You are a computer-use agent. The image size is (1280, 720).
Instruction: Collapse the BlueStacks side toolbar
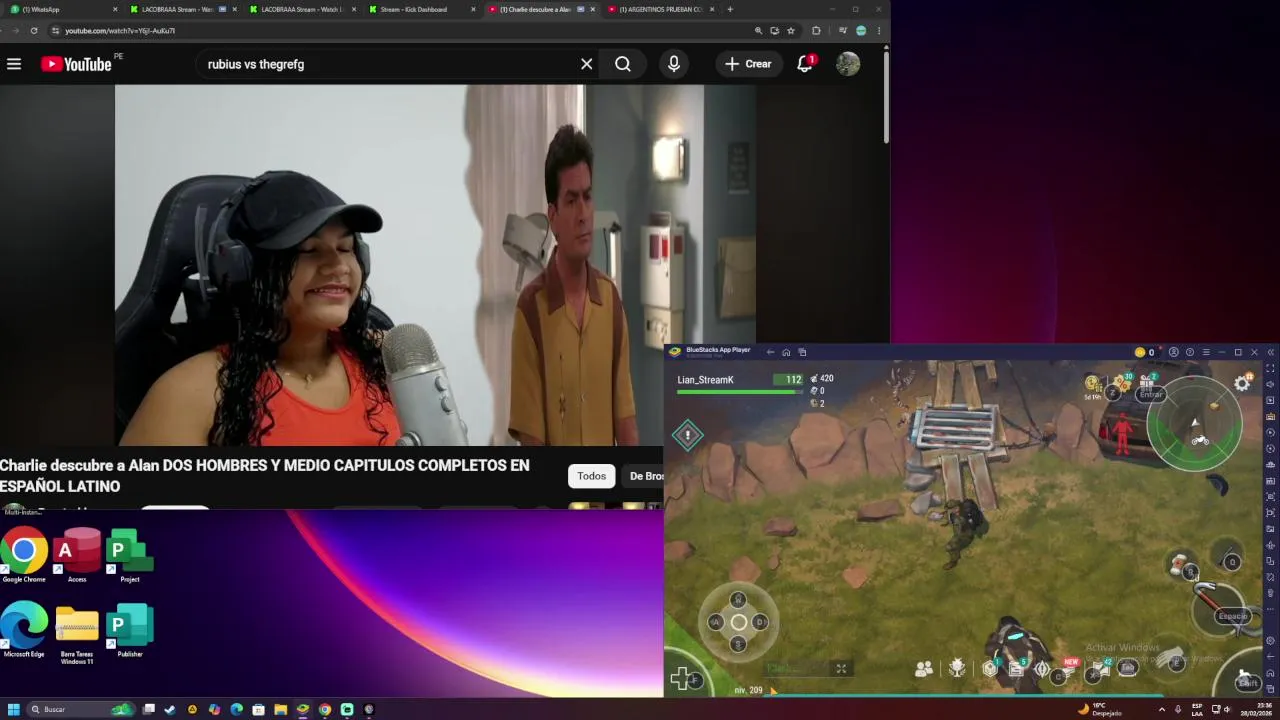[1271, 352]
